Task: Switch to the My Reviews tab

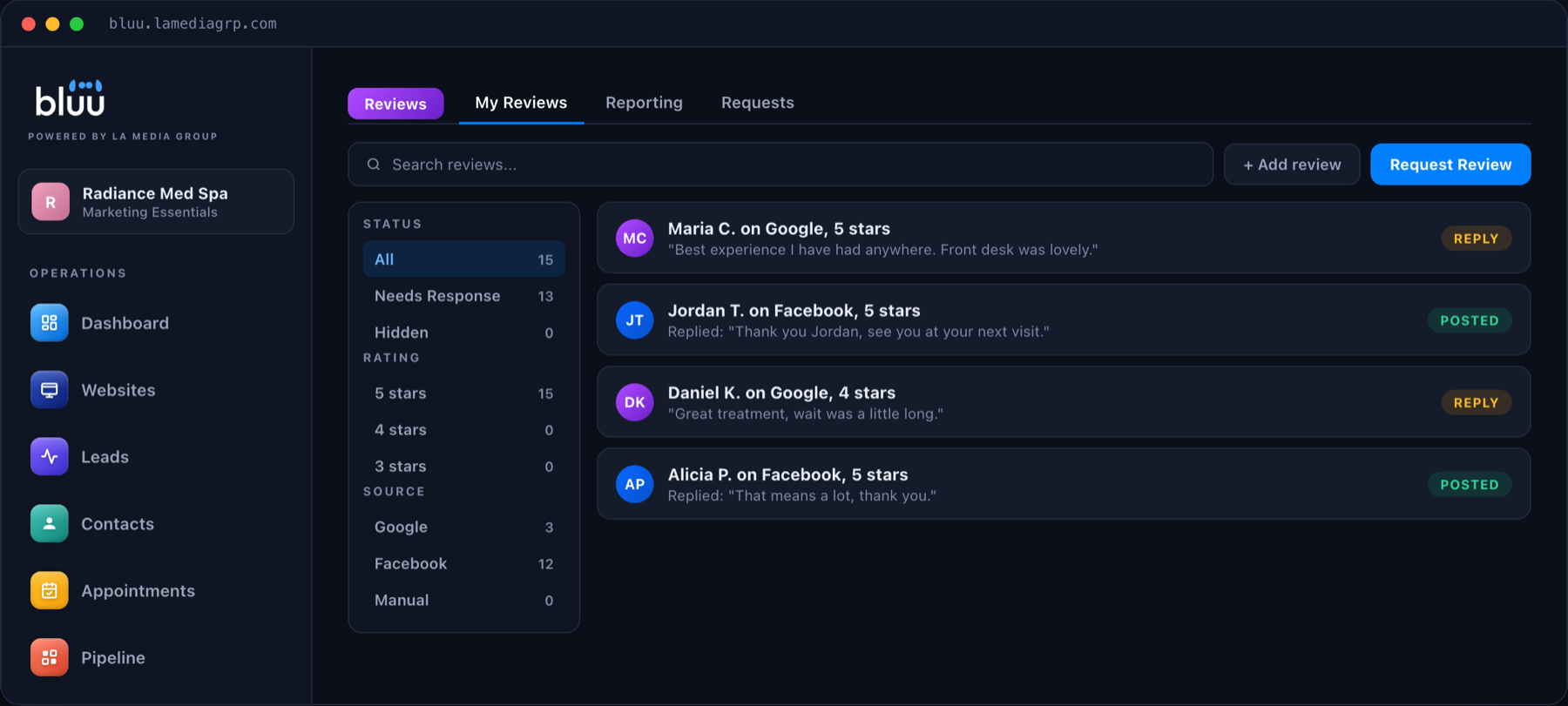Action: 521,103
